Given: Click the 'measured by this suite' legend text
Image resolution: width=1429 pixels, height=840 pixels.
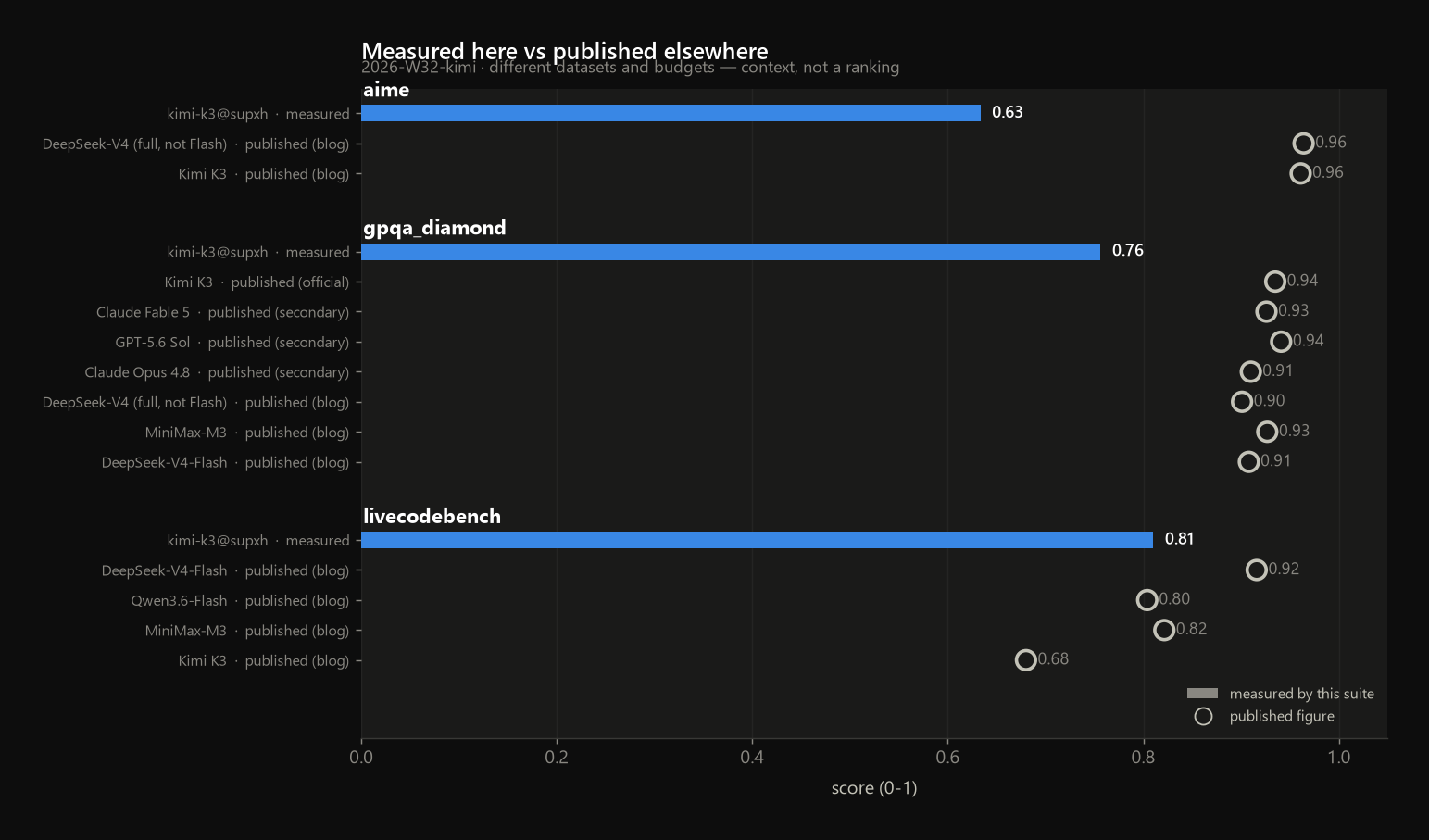Looking at the screenshot, I should [1301, 694].
